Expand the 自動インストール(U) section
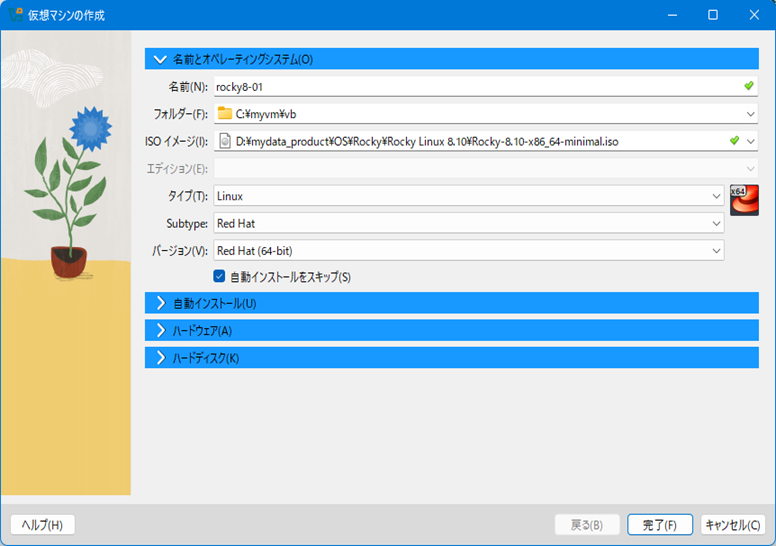This screenshot has height=546, width=776. (451, 303)
